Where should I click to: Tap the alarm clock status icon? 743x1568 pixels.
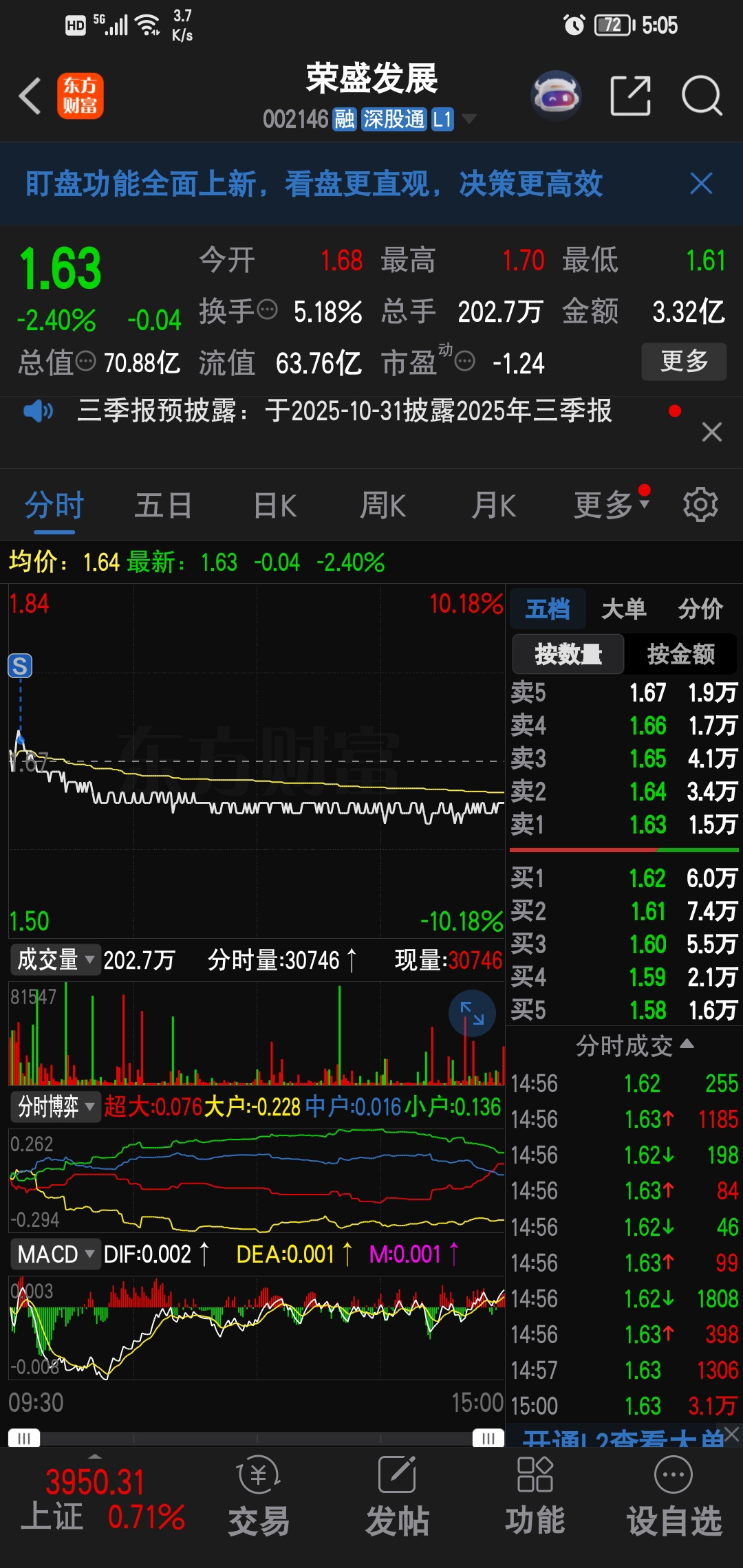click(574, 25)
